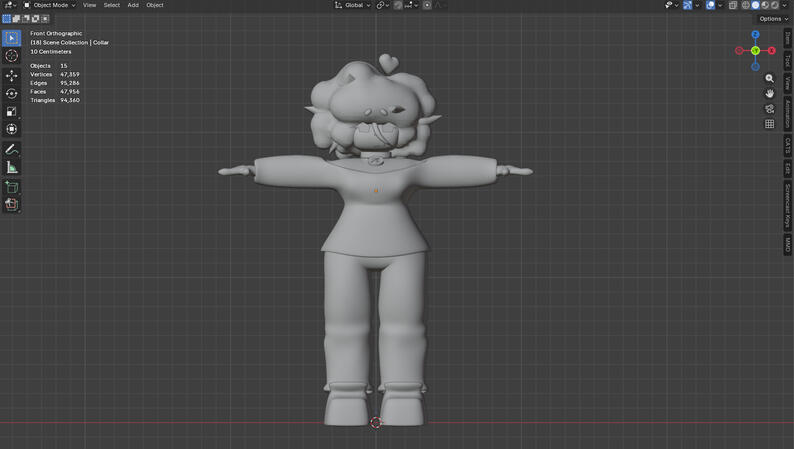The width and height of the screenshot is (794, 449).
Task: Toggle snapping magnet
Action: tap(398, 5)
